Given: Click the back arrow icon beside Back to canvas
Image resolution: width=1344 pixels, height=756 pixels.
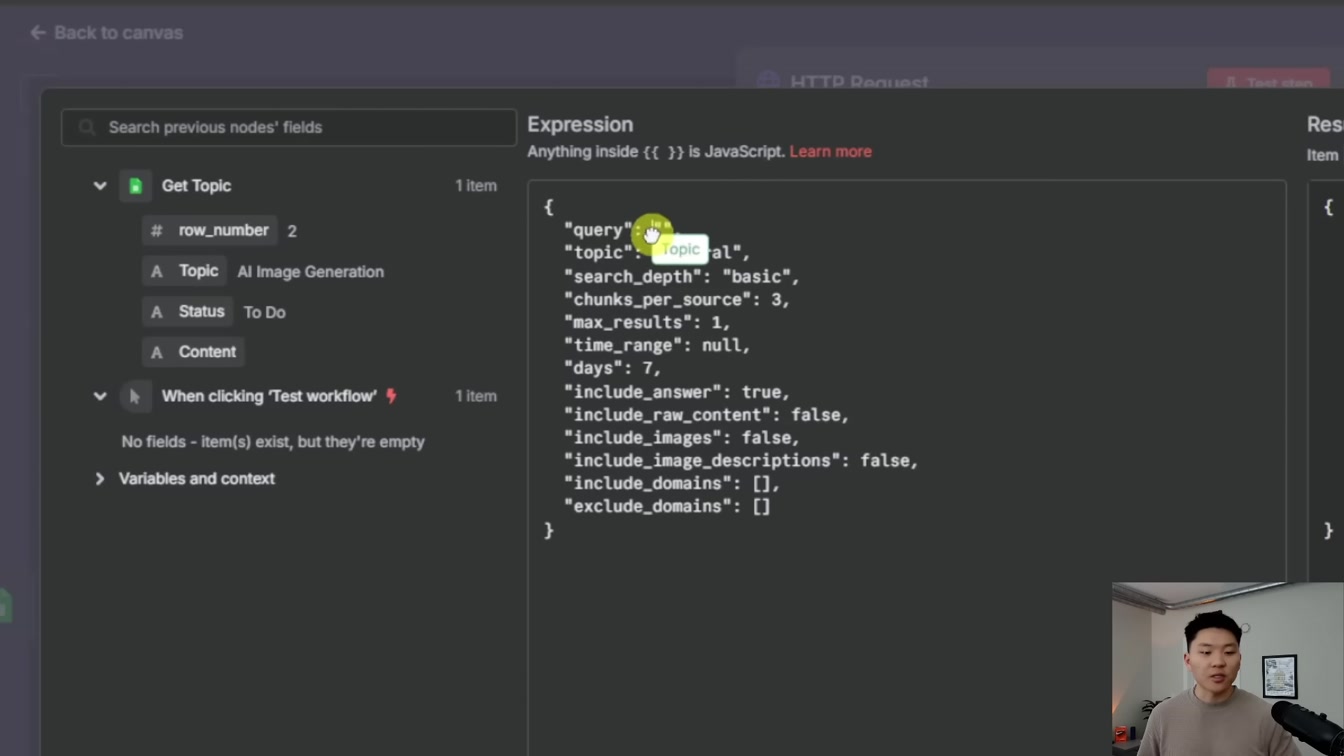Looking at the screenshot, I should tap(38, 33).
